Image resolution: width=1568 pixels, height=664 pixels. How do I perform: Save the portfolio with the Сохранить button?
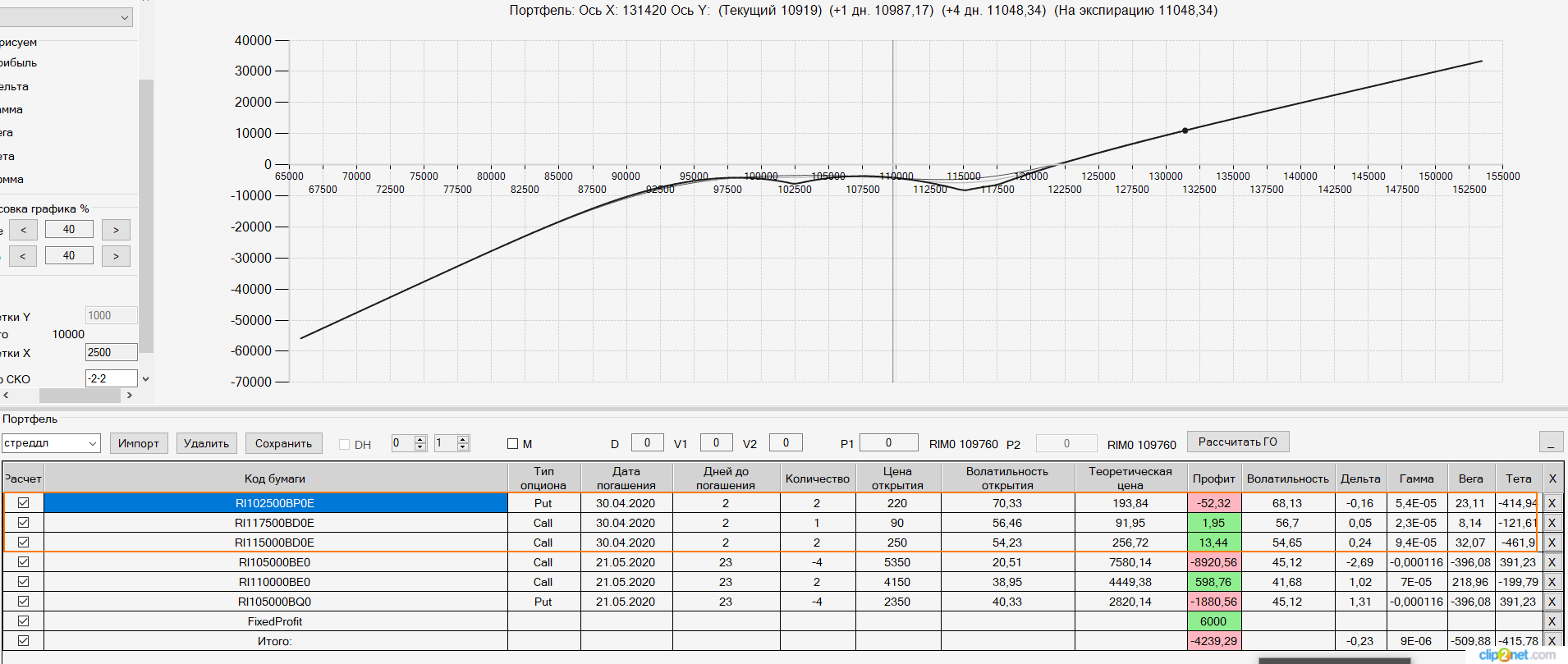tap(283, 443)
